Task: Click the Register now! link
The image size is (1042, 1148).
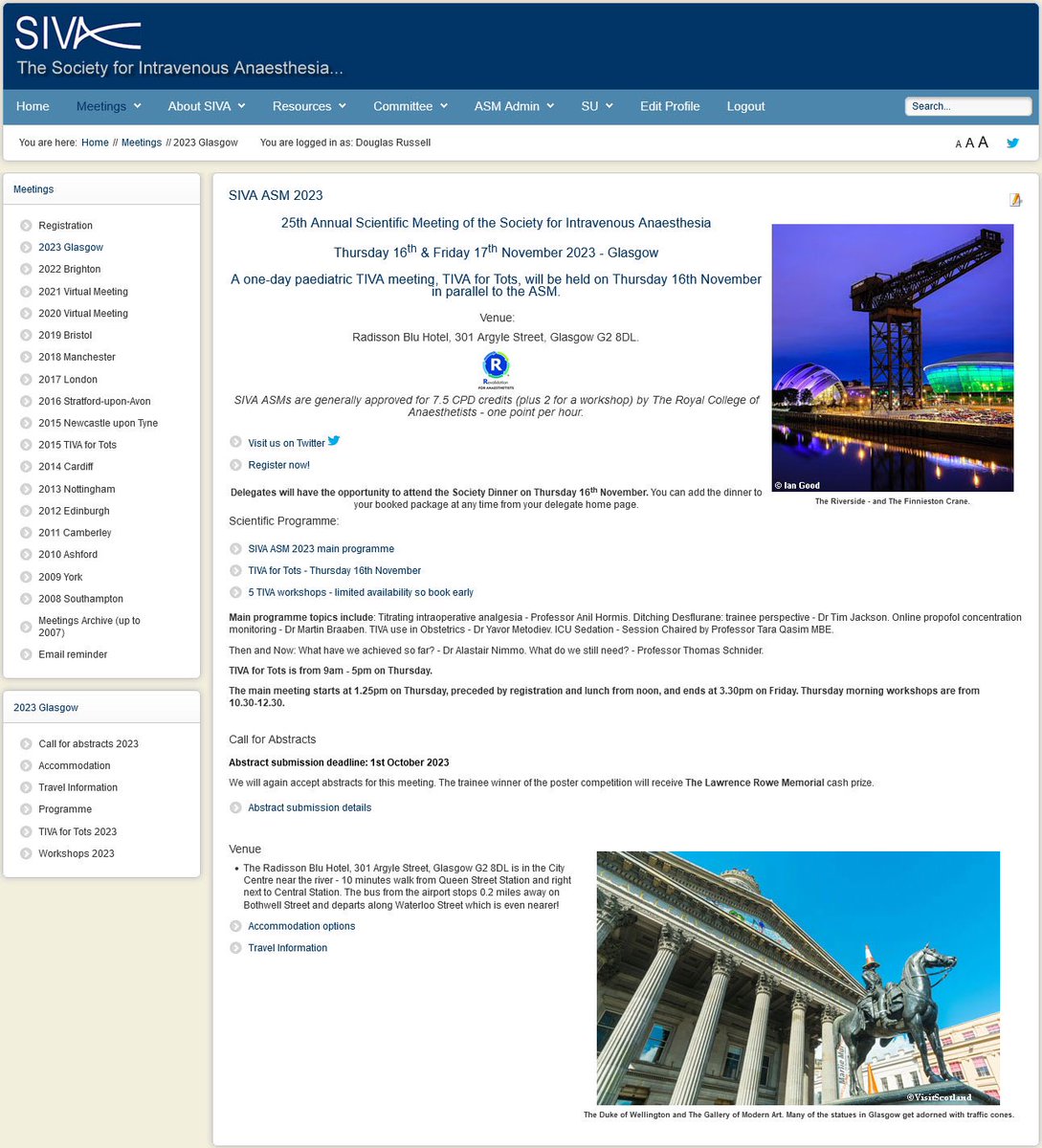Action: (278, 465)
